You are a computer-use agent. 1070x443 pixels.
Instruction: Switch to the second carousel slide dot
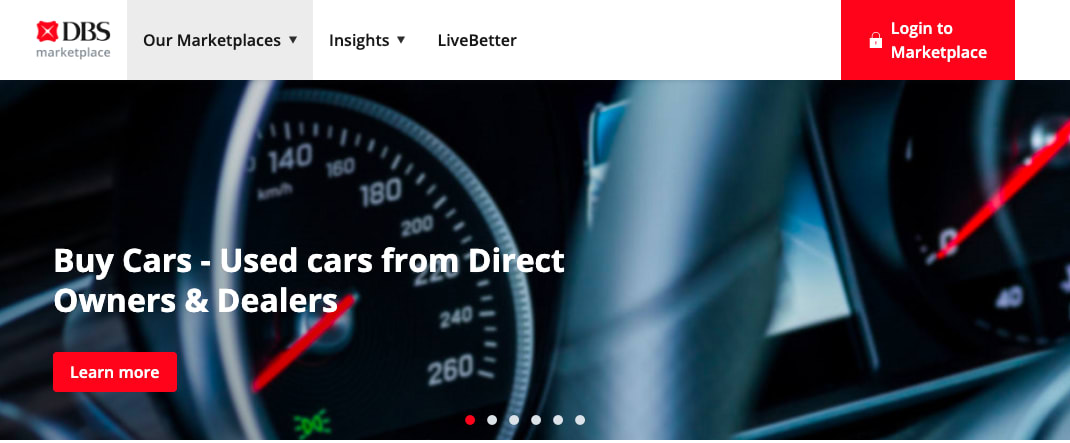tap(492, 420)
